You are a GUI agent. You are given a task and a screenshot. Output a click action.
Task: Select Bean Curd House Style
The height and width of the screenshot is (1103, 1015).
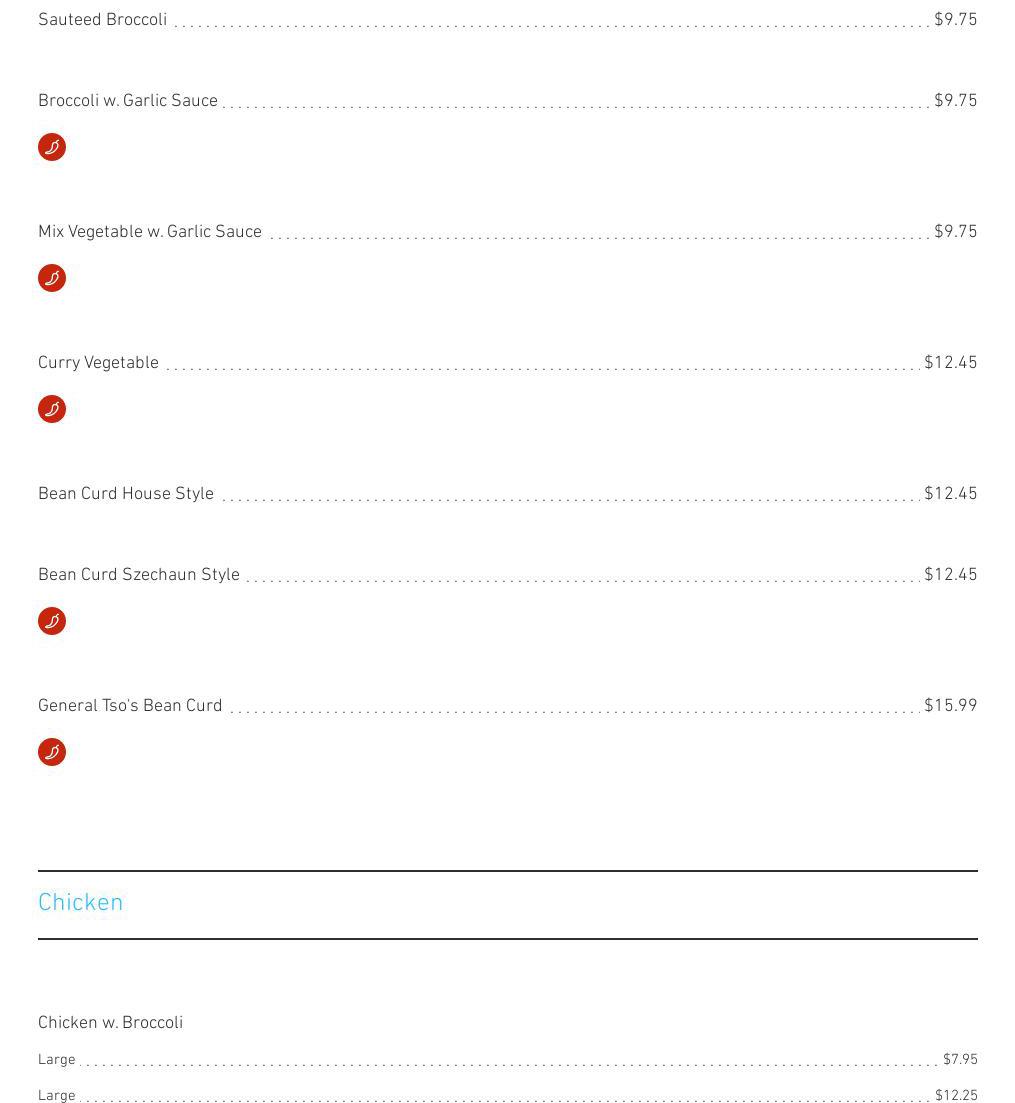(x=126, y=494)
